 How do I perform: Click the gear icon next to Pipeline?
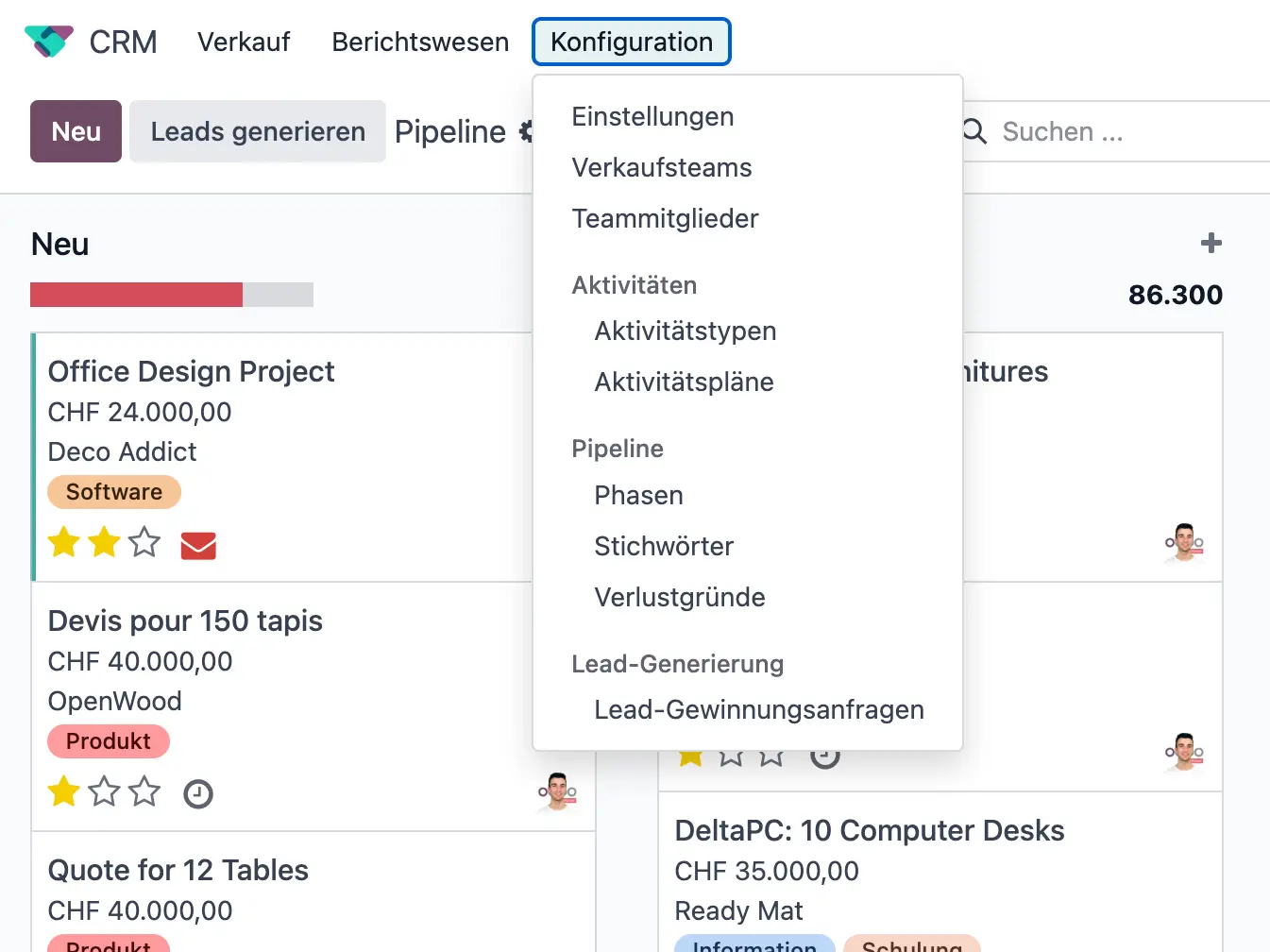click(526, 131)
